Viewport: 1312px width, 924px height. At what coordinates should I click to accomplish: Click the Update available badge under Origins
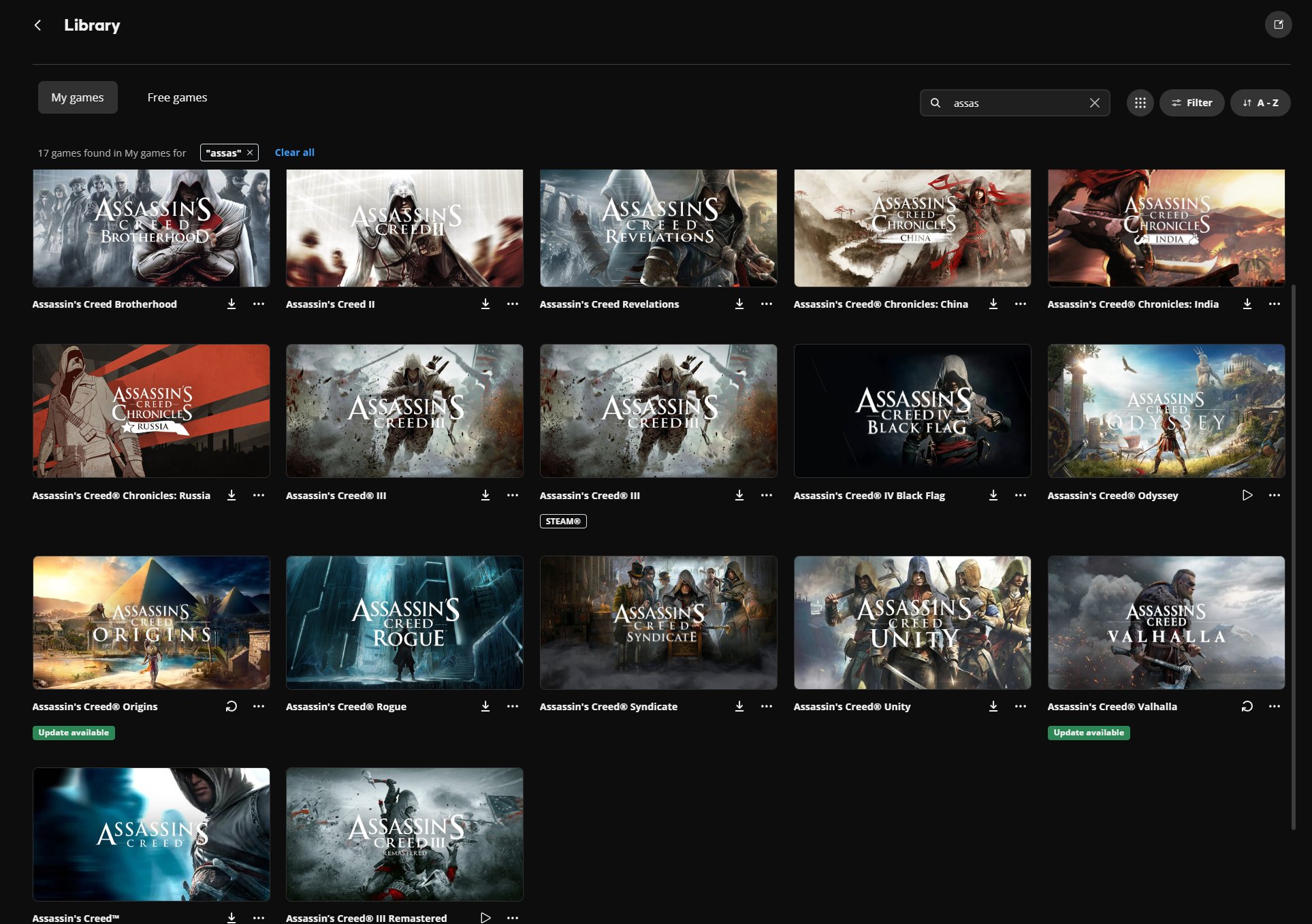pos(74,733)
